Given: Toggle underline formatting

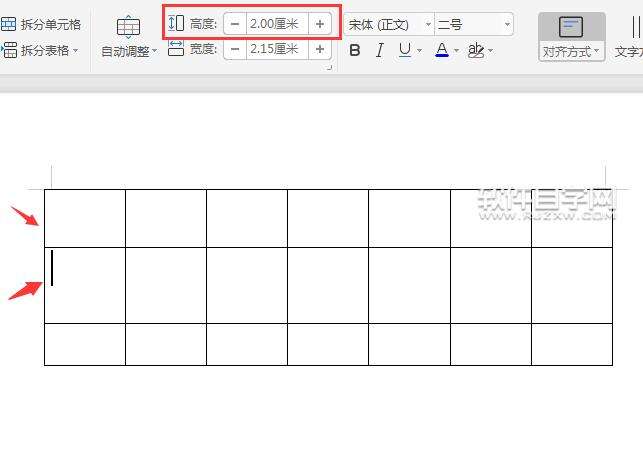Looking at the screenshot, I should coord(405,50).
